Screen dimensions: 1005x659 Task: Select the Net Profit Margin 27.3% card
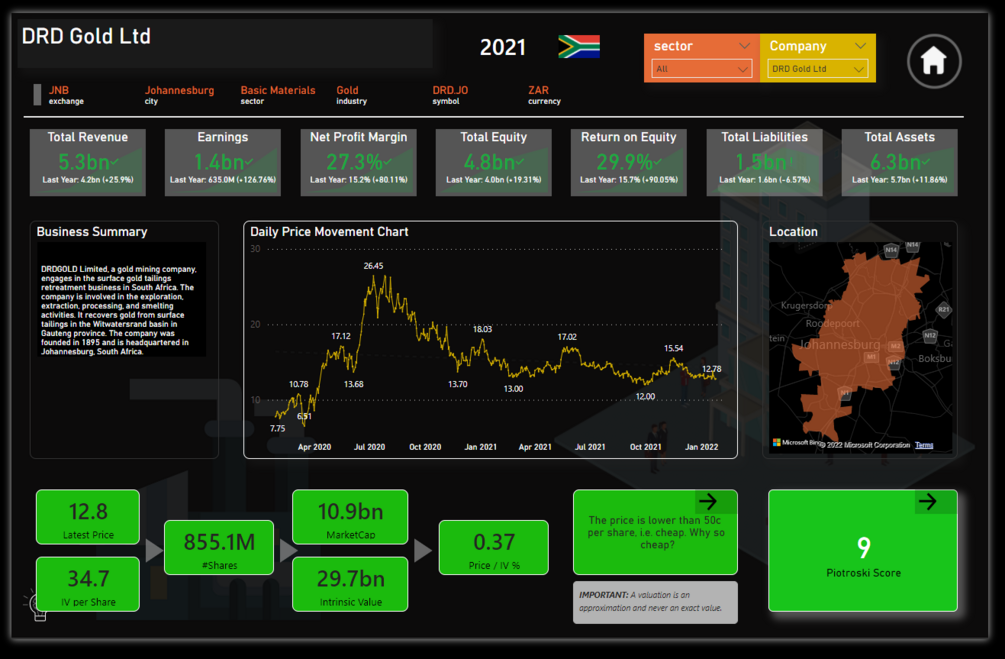coord(358,162)
